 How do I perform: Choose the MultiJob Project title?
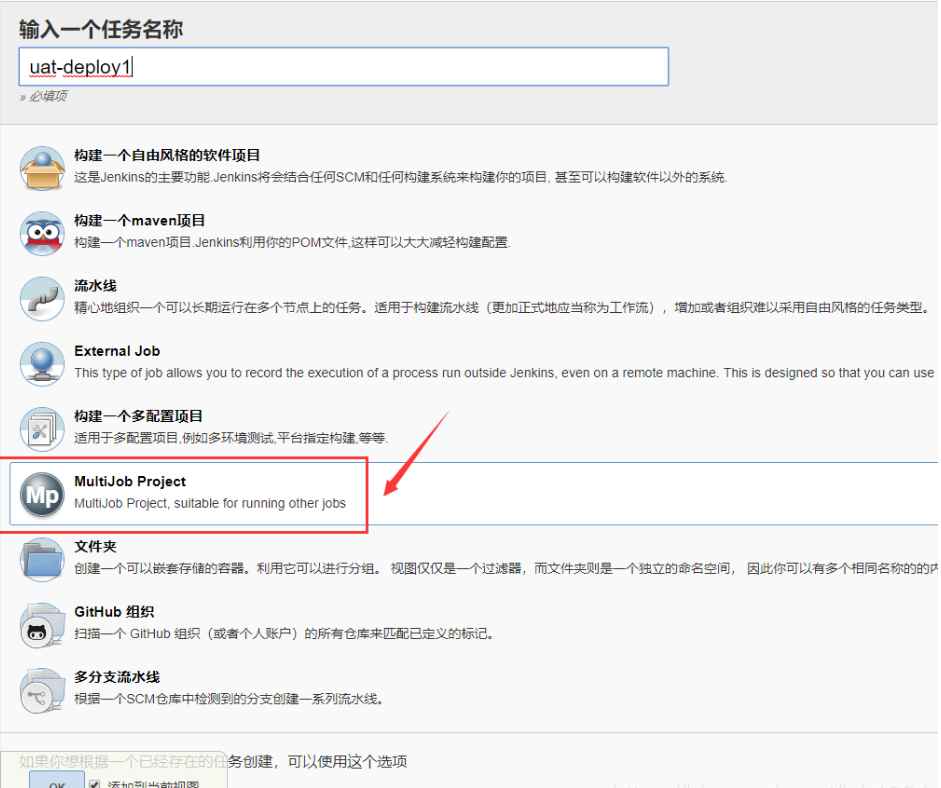coord(130,481)
